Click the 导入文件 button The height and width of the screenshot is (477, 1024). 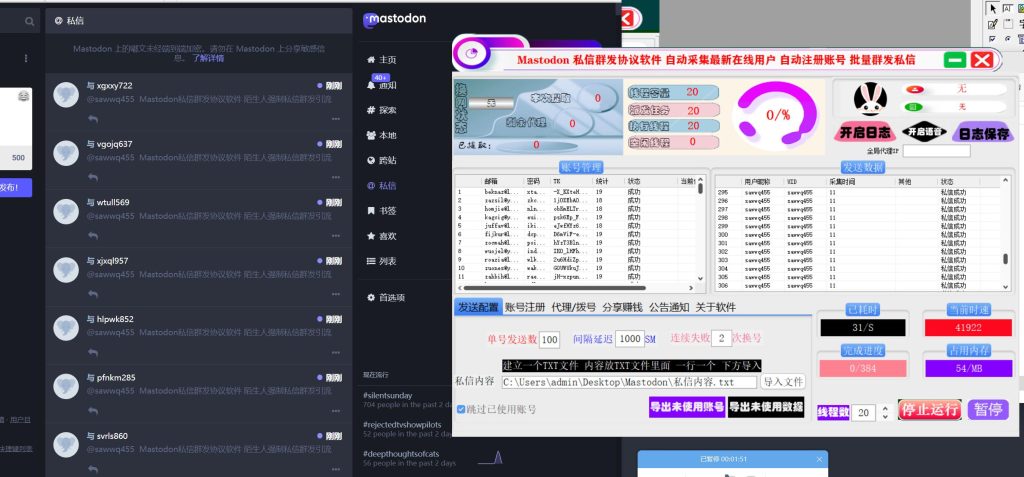click(783, 381)
